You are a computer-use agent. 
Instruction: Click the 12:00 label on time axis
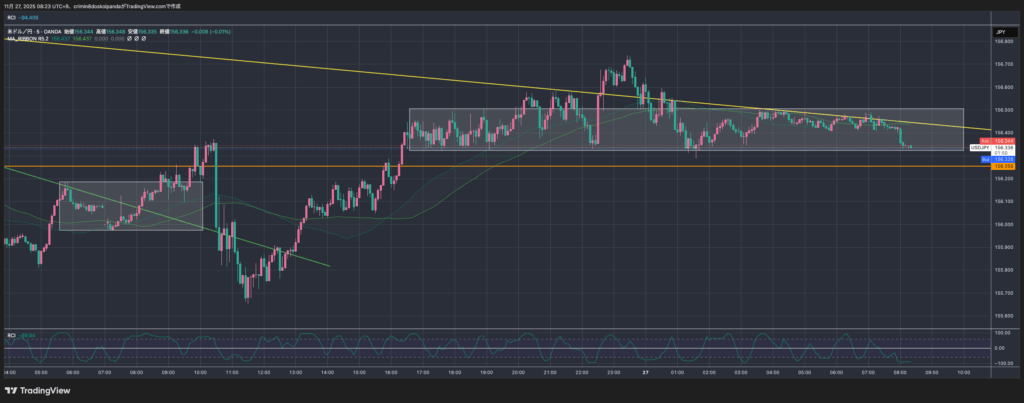pos(262,371)
